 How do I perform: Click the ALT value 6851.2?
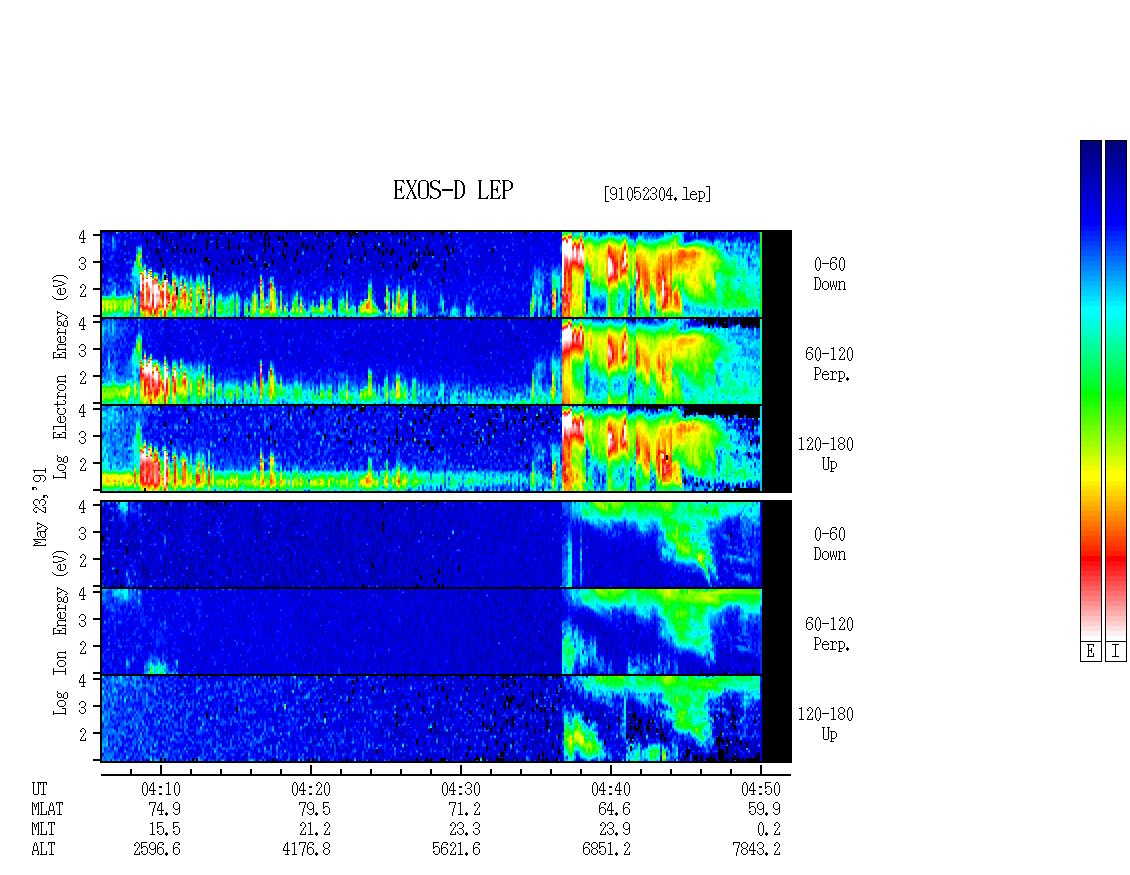click(607, 849)
